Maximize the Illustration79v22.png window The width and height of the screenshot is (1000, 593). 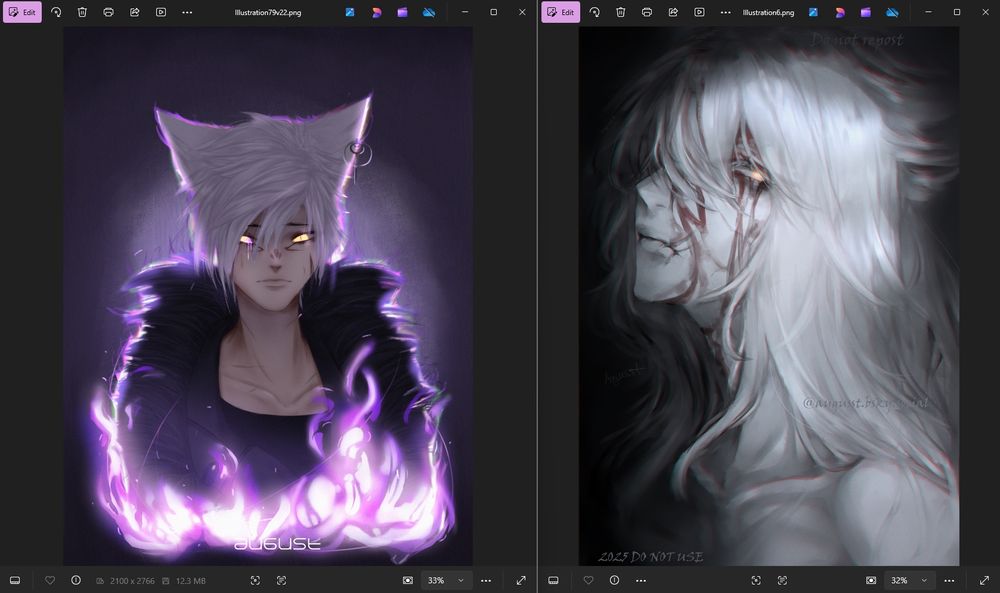494,12
